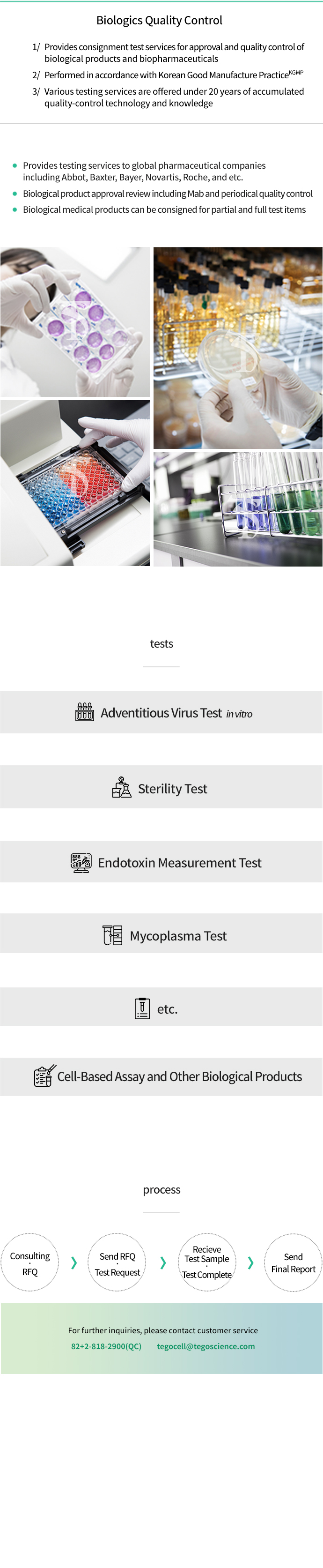Select the Consulting RFQ process circle

pyautogui.click(x=30, y=1262)
